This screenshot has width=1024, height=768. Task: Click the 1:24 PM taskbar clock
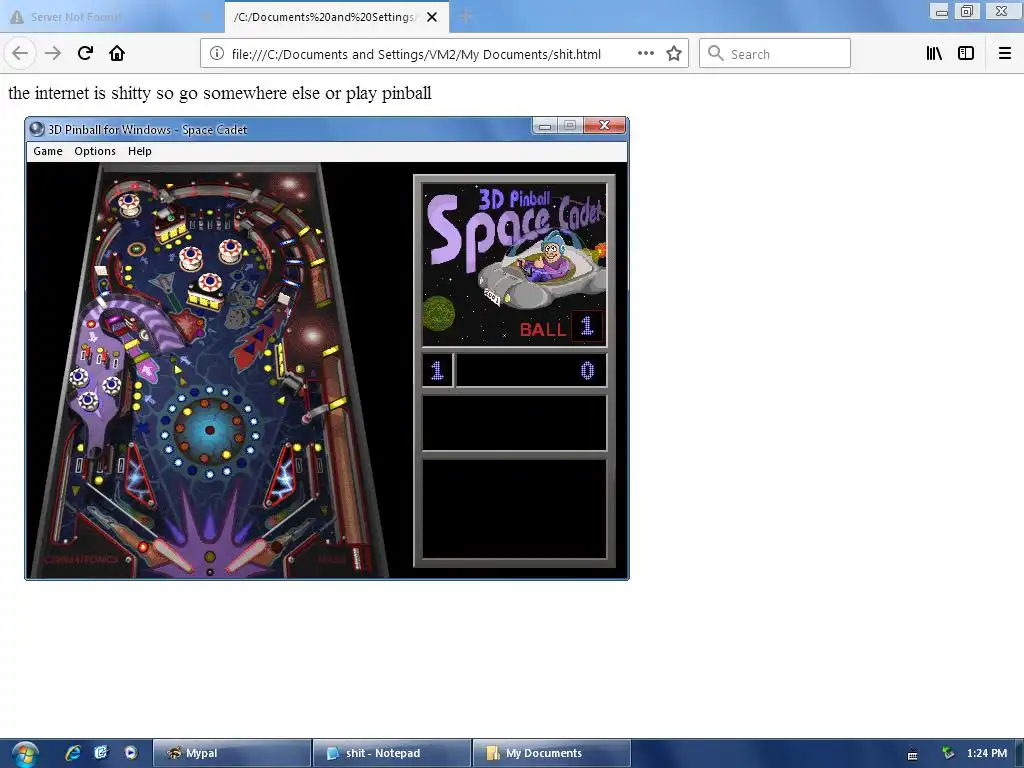987,753
